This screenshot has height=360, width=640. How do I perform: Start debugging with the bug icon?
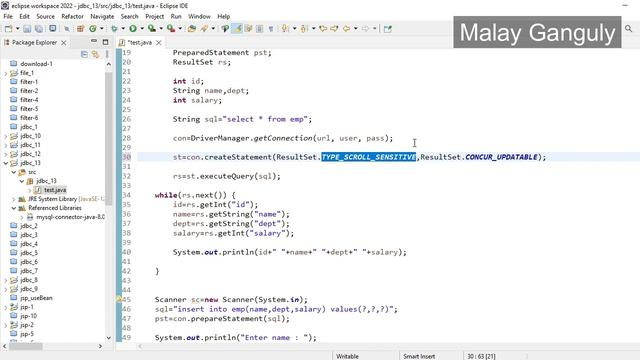[x=114, y=29]
